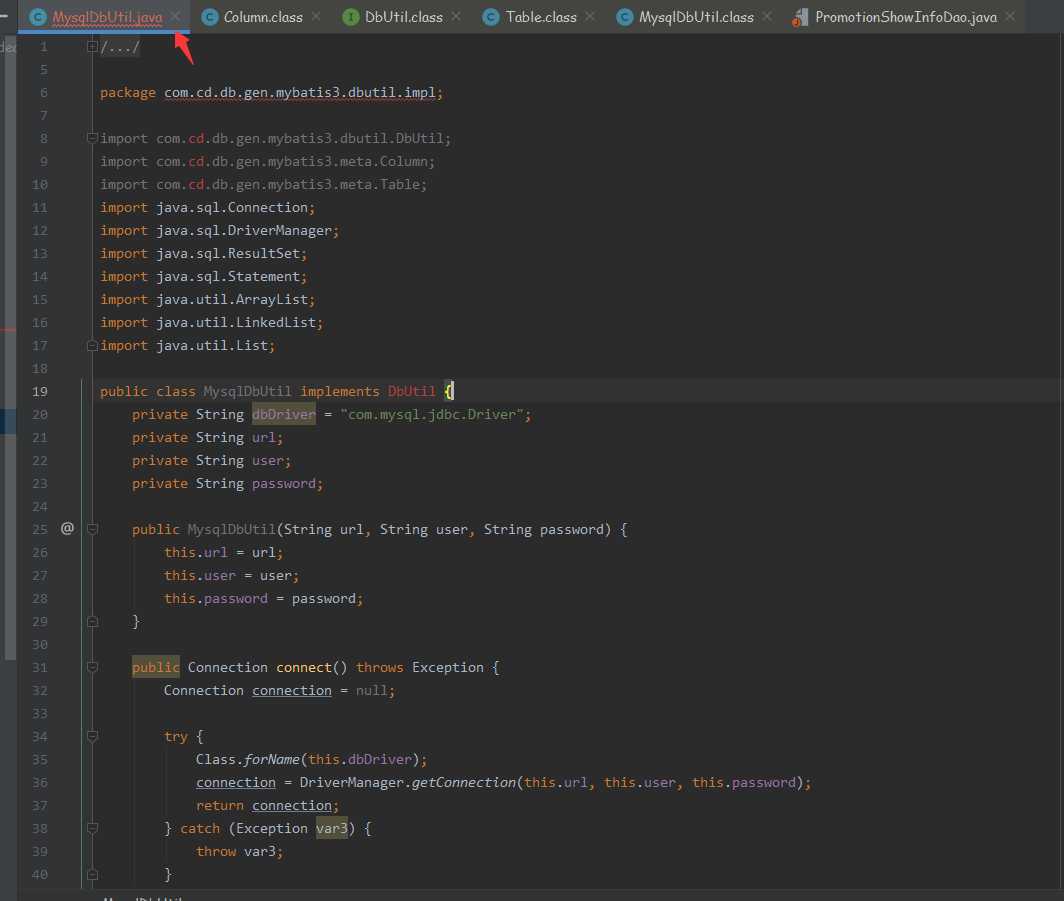The image size is (1064, 901).
Task: Click the private String password field declaration
Action: point(227,484)
